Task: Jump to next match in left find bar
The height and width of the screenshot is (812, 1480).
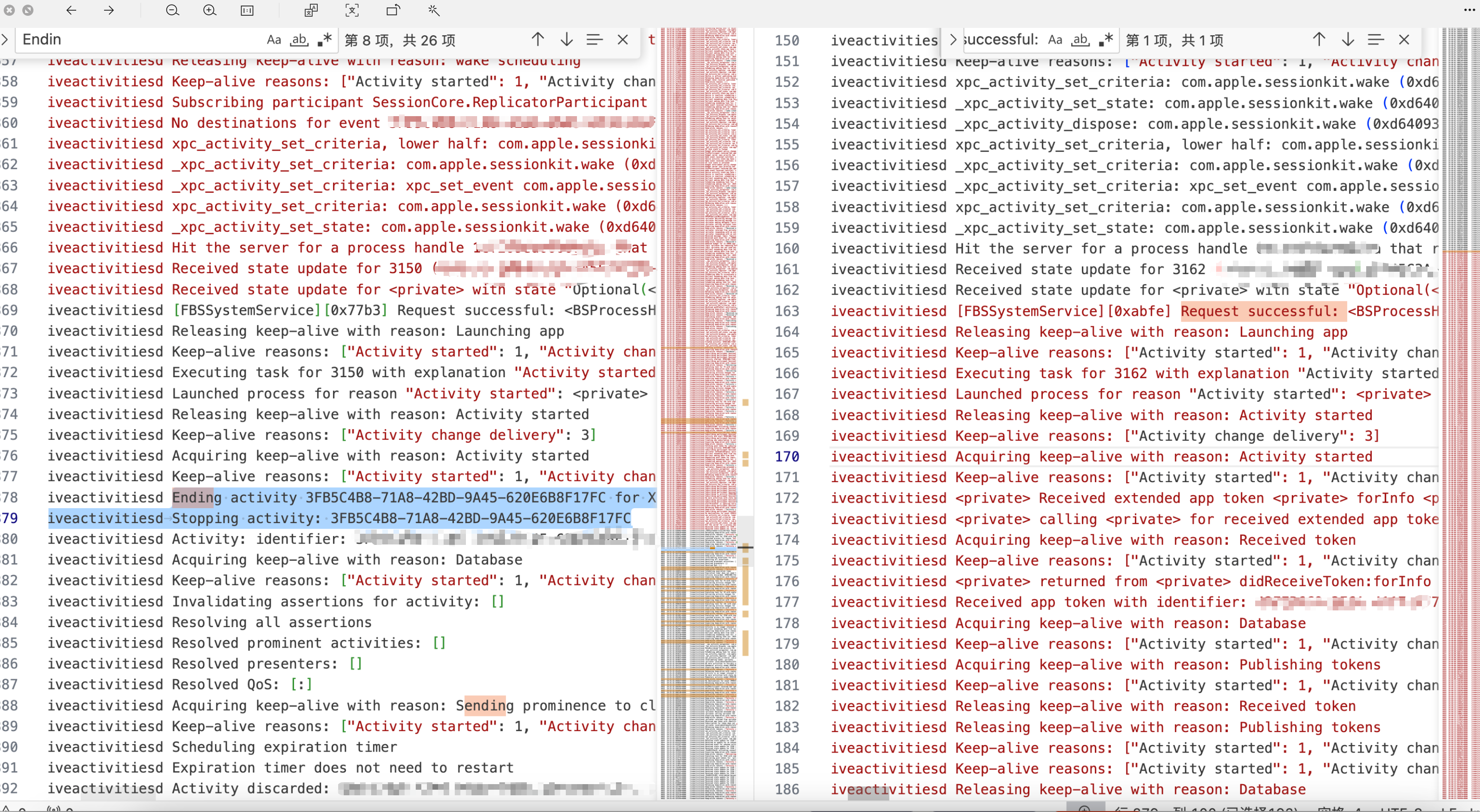Action: (566, 39)
